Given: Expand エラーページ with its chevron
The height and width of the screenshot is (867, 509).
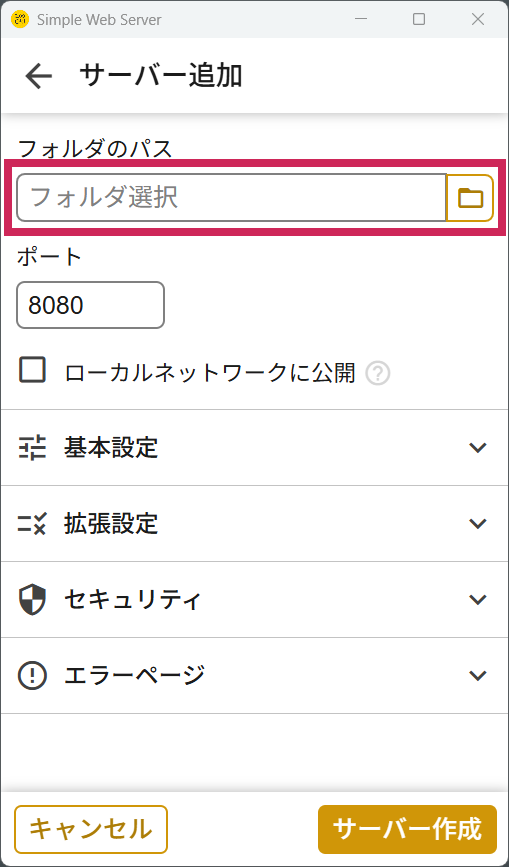Looking at the screenshot, I should (477, 675).
